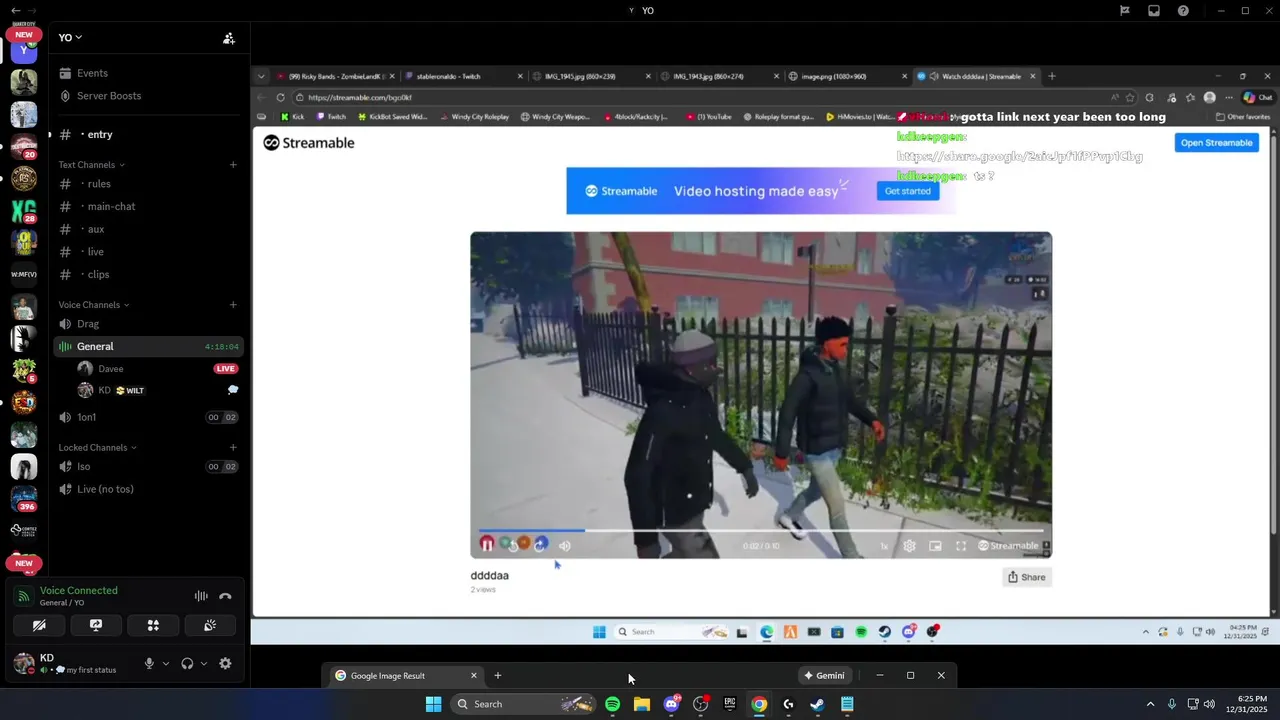
Task: Open Discord help icon in title bar
Action: point(1184,11)
